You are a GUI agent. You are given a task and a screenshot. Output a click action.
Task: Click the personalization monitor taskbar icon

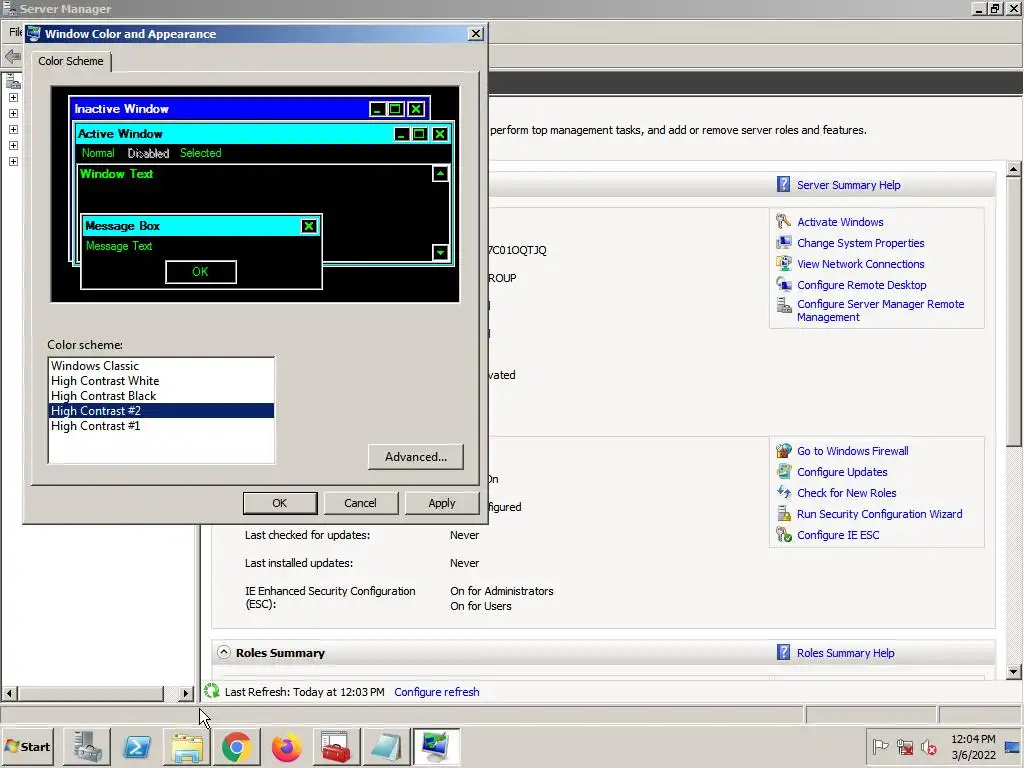[436, 746]
